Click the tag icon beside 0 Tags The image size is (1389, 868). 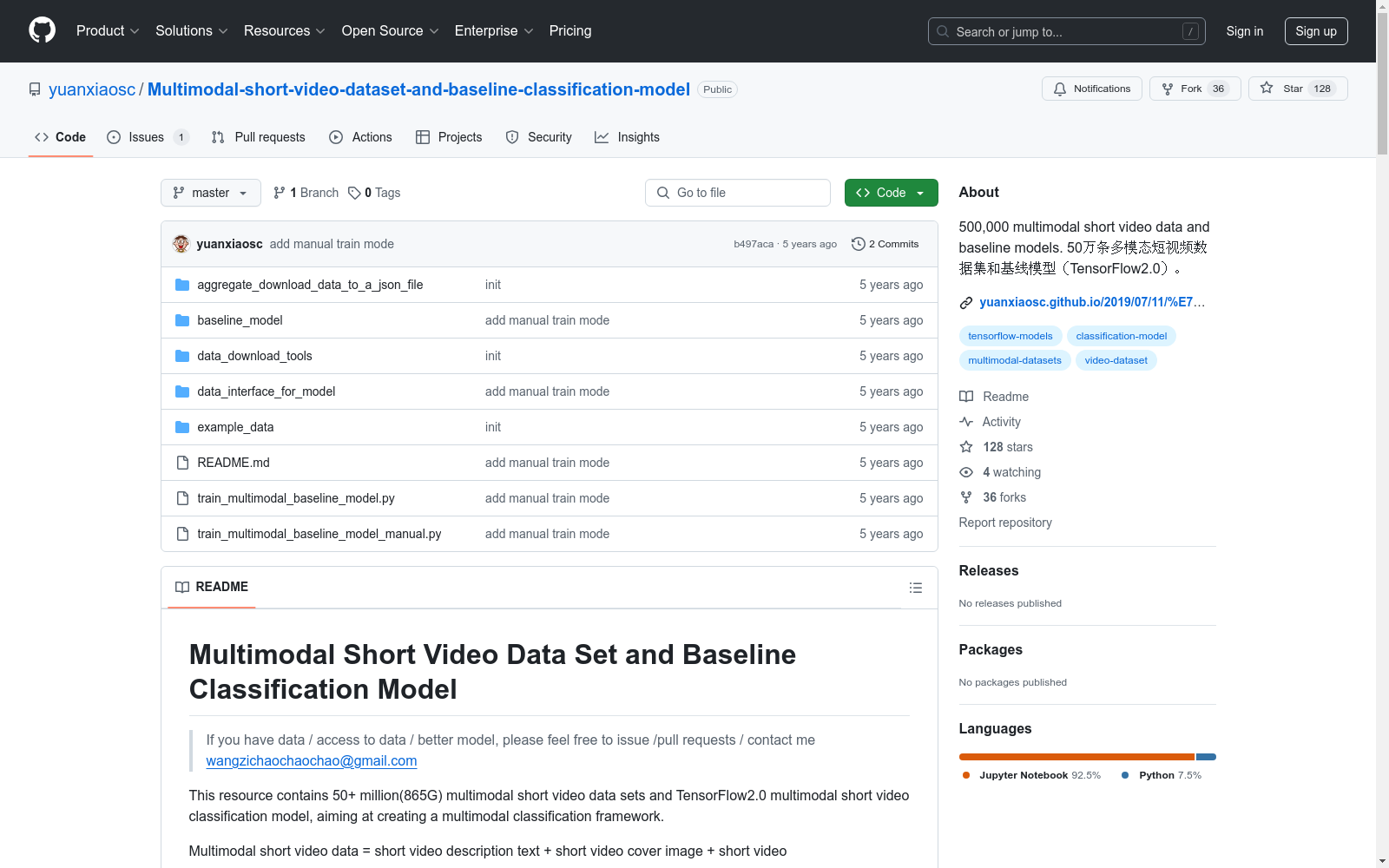(x=354, y=193)
